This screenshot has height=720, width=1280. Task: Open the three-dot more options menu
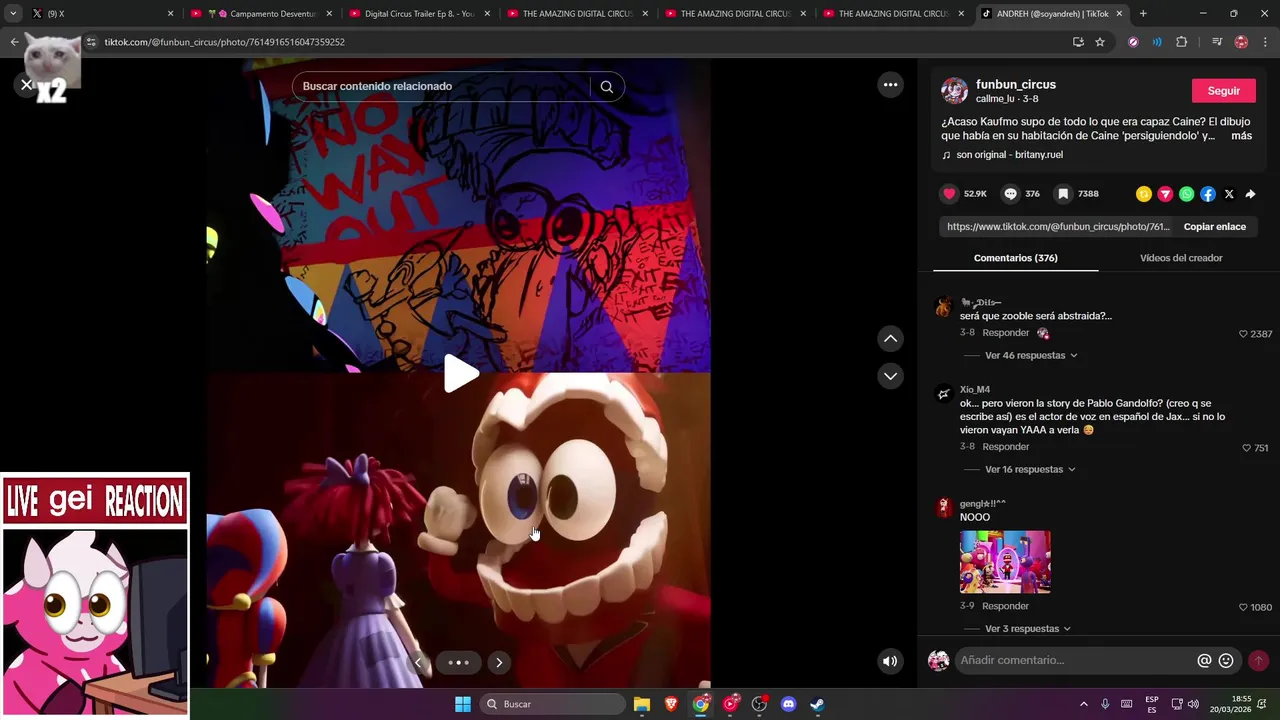point(890,85)
